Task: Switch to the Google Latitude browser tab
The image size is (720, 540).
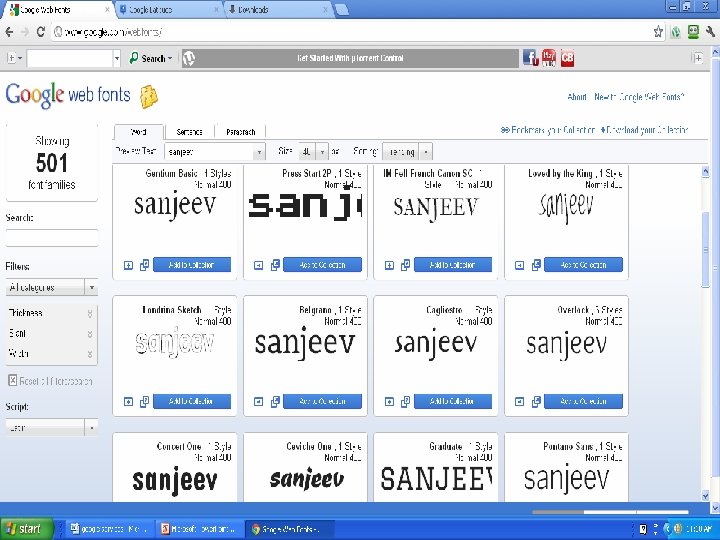Action: click(x=168, y=9)
